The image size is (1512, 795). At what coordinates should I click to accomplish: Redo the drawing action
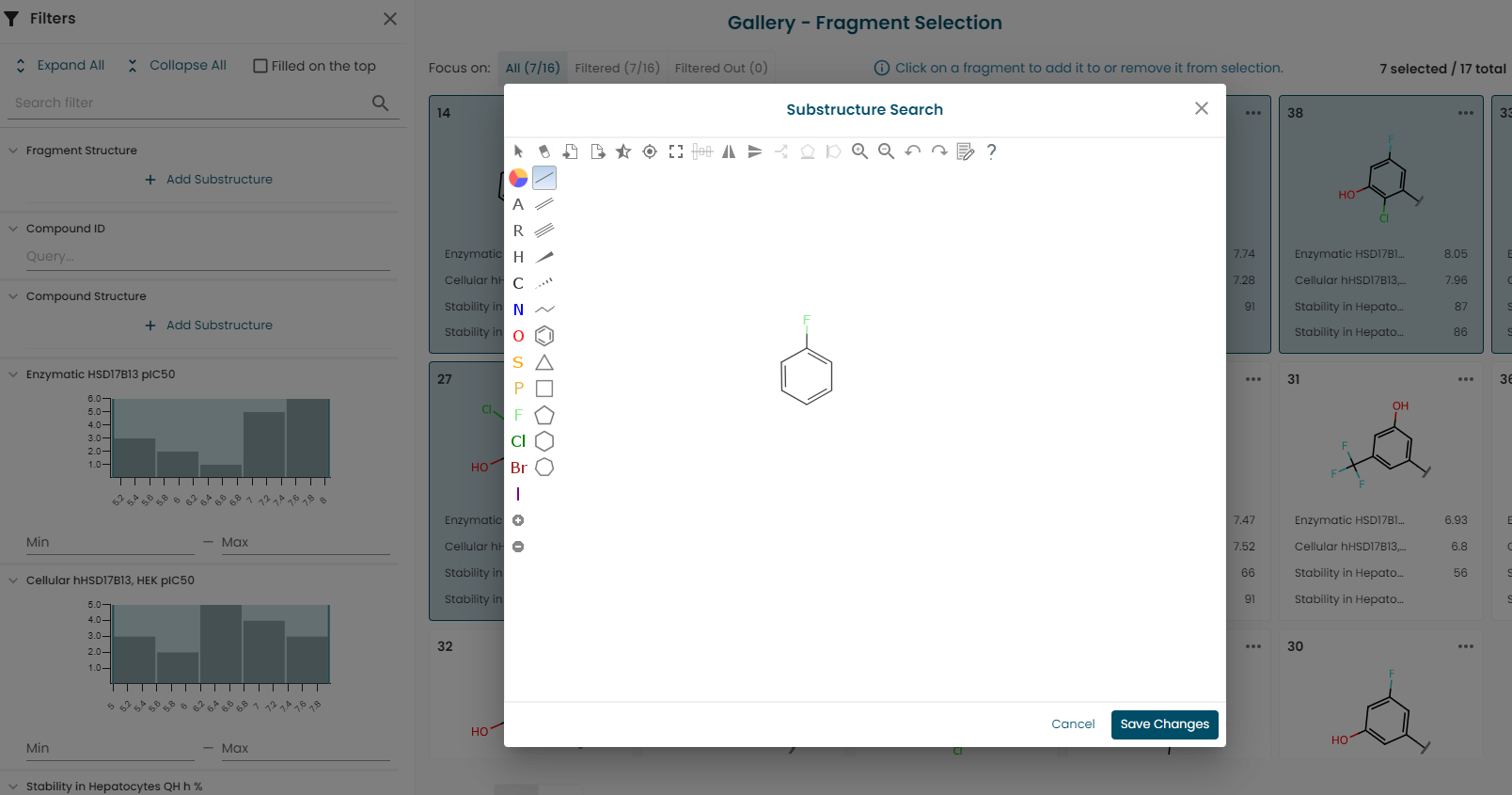938,151
